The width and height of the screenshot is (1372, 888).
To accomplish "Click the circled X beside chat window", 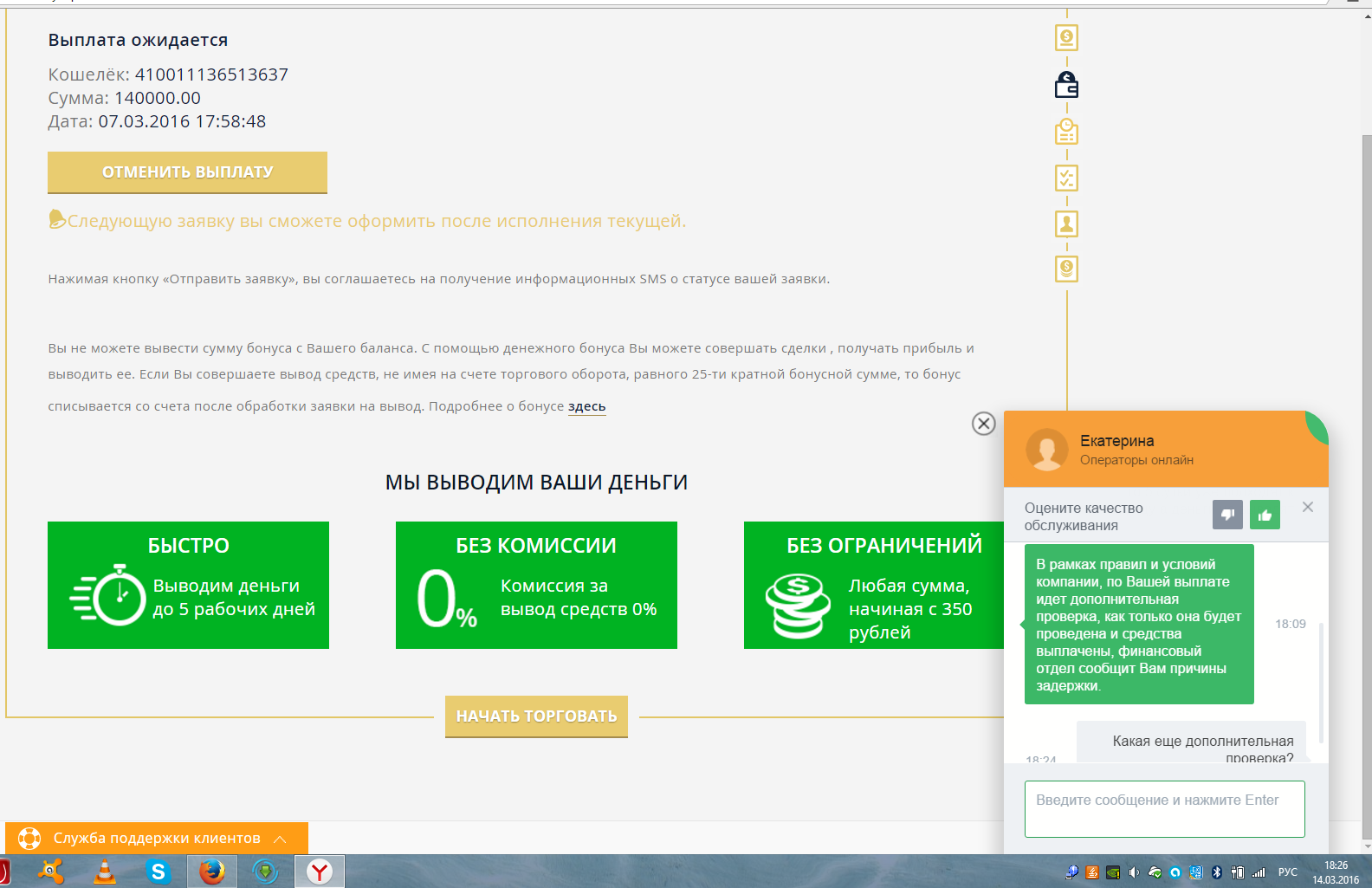I will 983,424.
